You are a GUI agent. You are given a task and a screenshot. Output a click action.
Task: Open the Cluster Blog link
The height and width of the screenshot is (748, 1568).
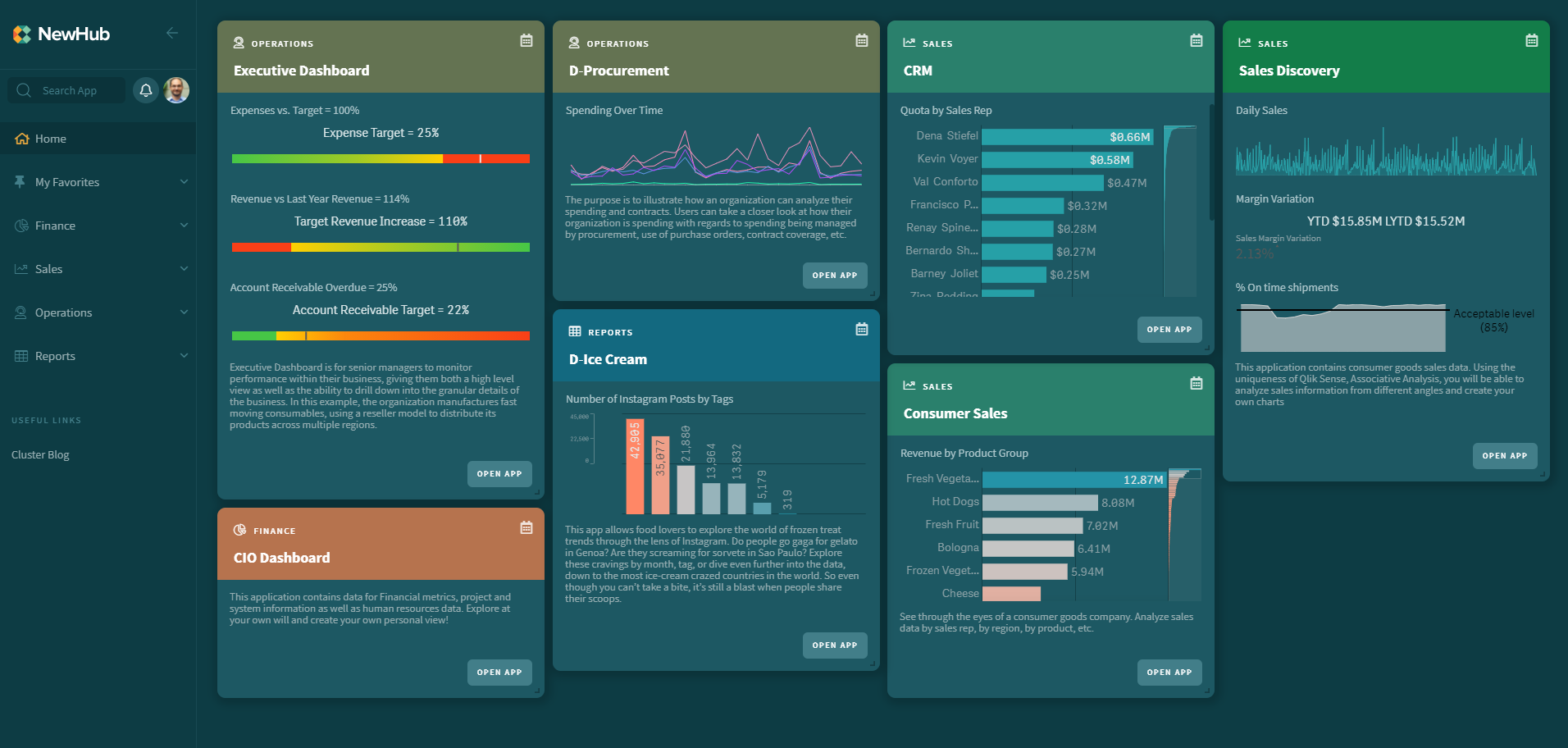pos(40,454)
